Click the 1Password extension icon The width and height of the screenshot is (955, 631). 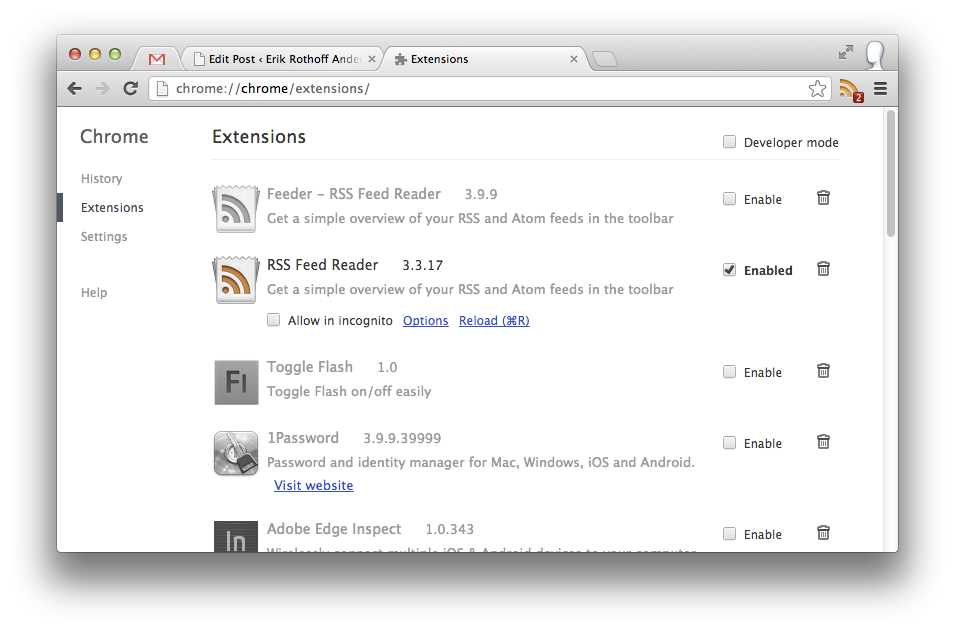coord(236,453)
